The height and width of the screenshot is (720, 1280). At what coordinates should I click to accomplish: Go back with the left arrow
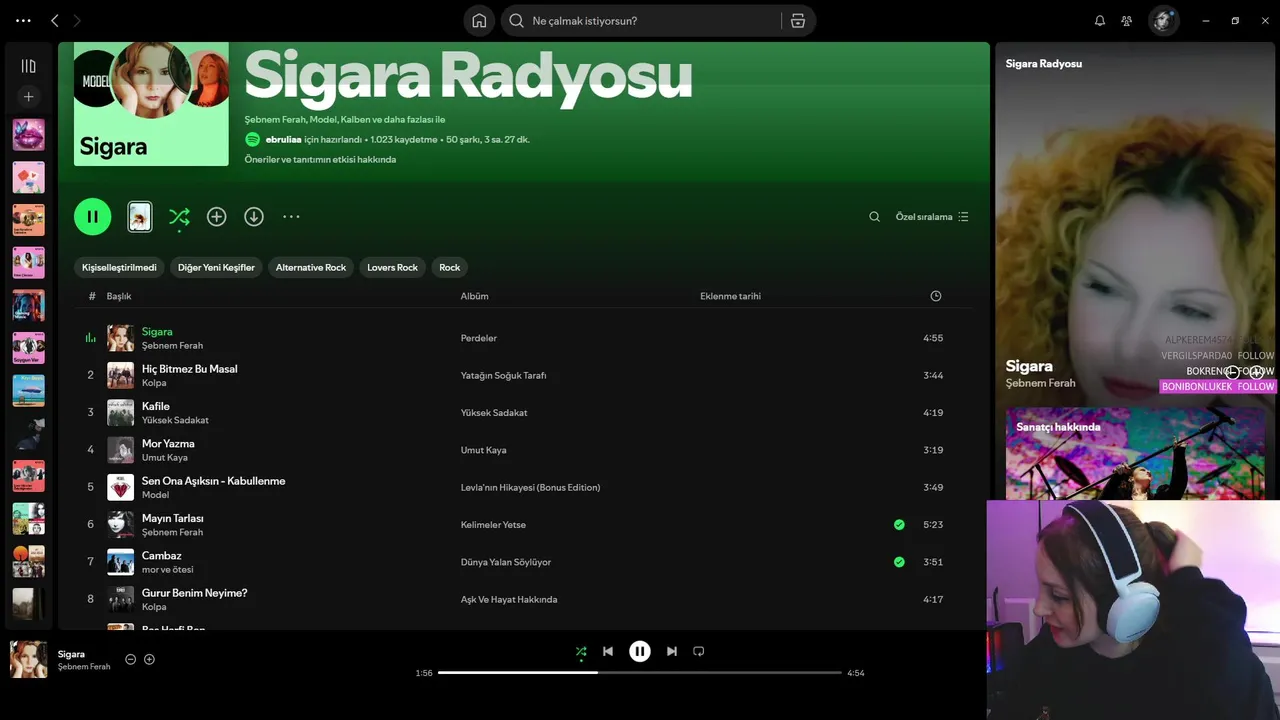coord(55,20)
